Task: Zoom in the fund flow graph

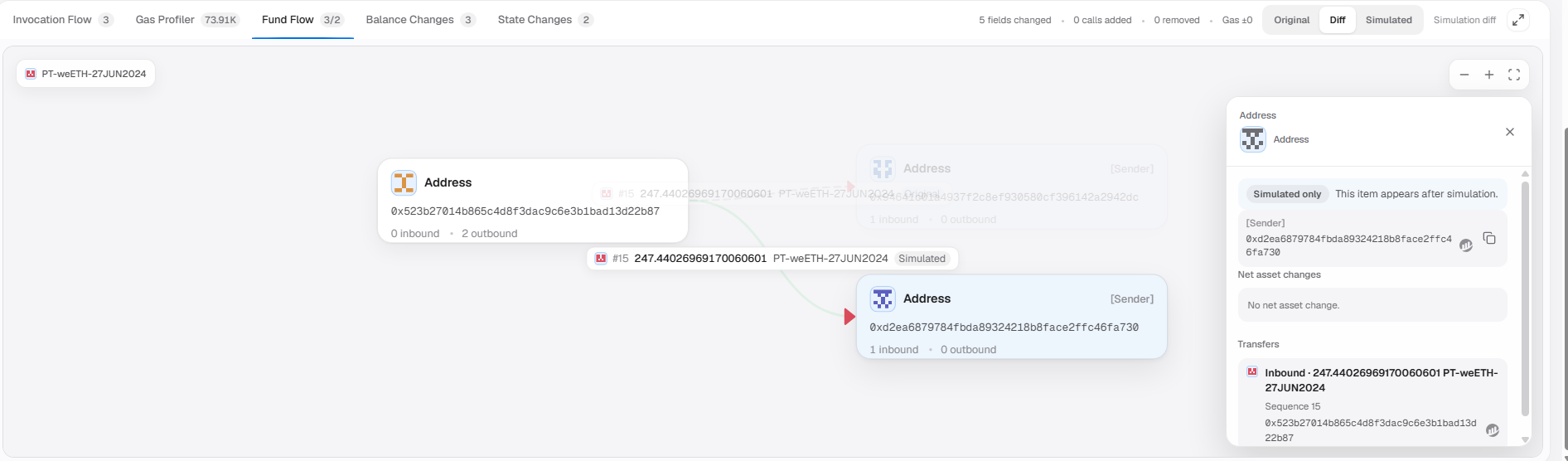Action: (1489, 75)
